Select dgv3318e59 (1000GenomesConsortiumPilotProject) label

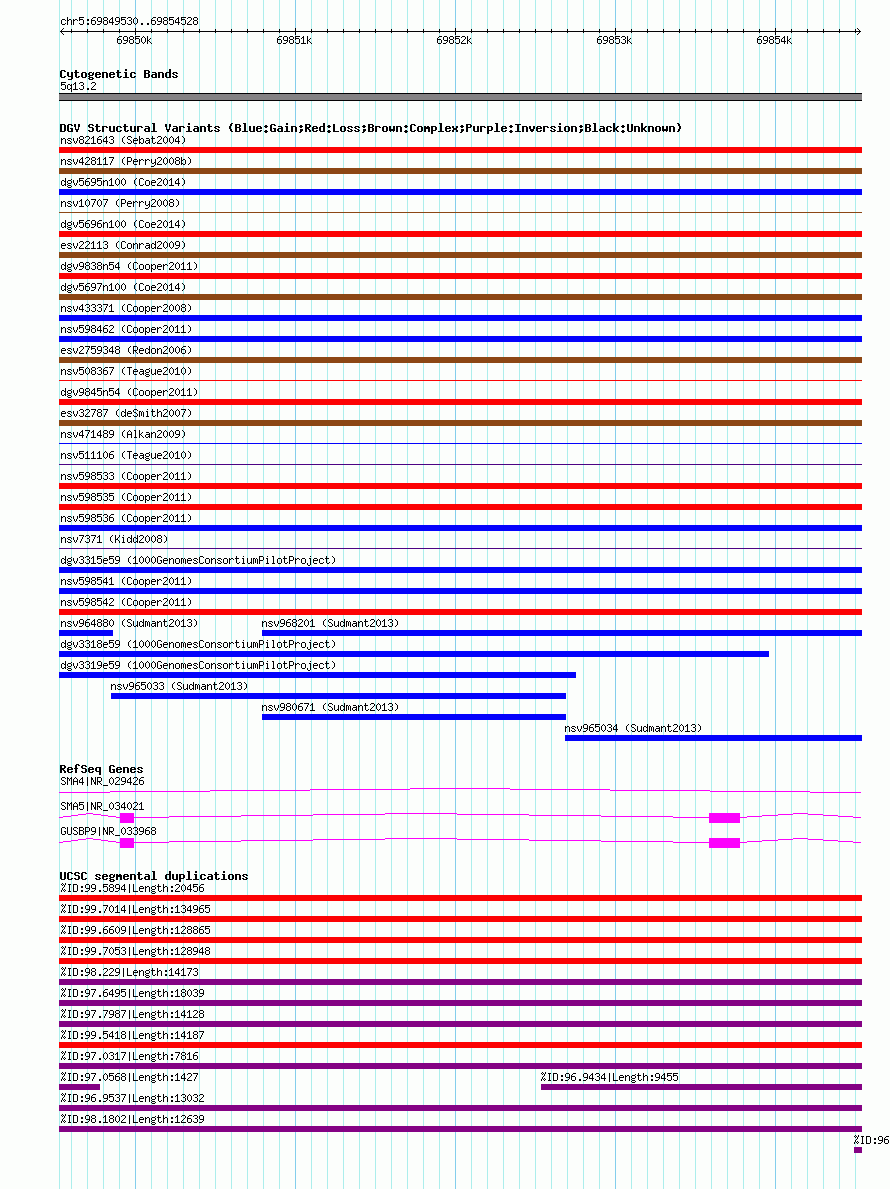pyautogui.click(x=198, y=645)
